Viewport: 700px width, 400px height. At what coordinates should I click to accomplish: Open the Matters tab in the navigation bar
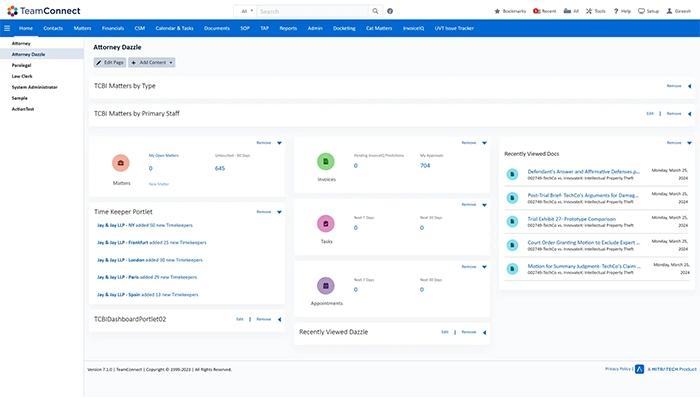click(83, 28)
